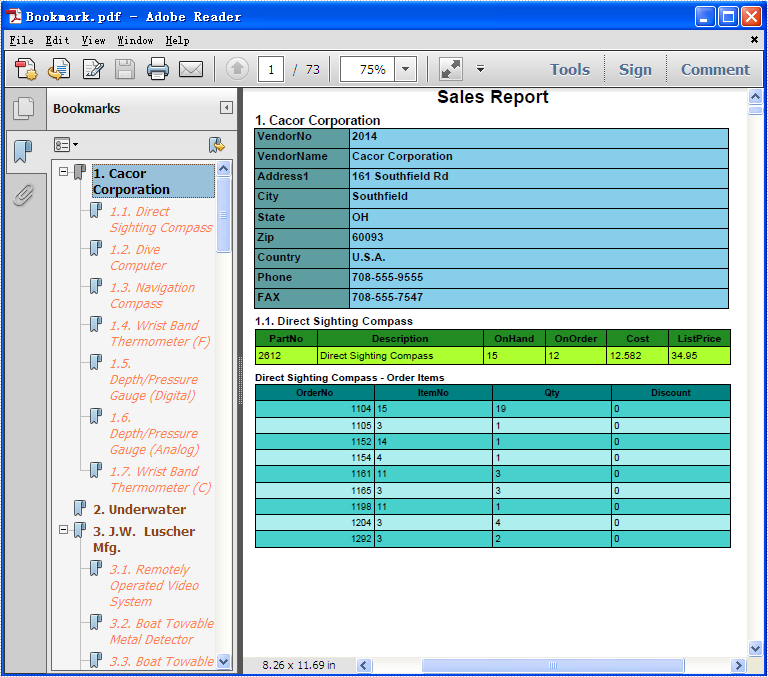Open the Edit menu
The height and width of the screenshot is (677, 768).
(57, 40)
